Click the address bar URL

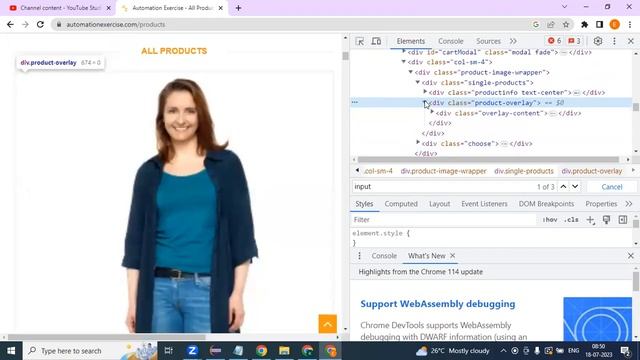point(116,24)
